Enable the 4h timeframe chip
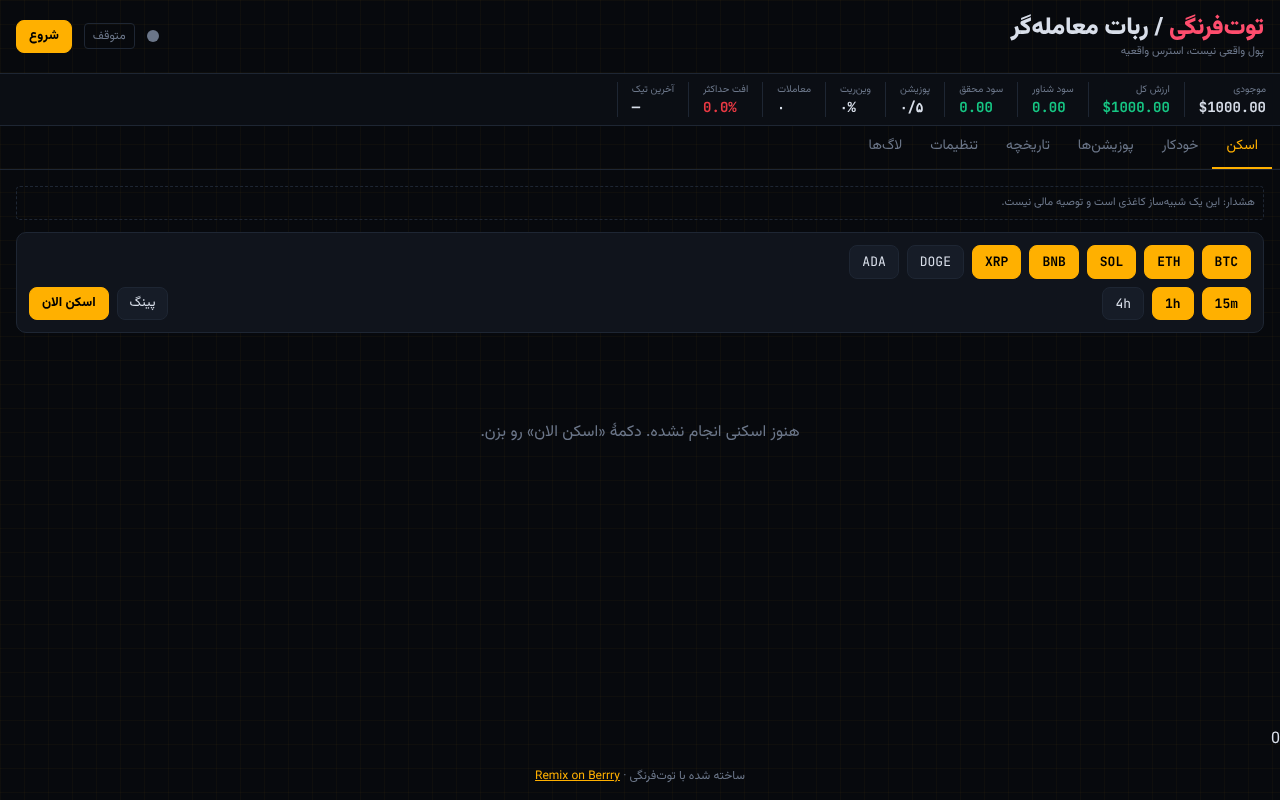 pyautogui.click(x=1123, y=304)
